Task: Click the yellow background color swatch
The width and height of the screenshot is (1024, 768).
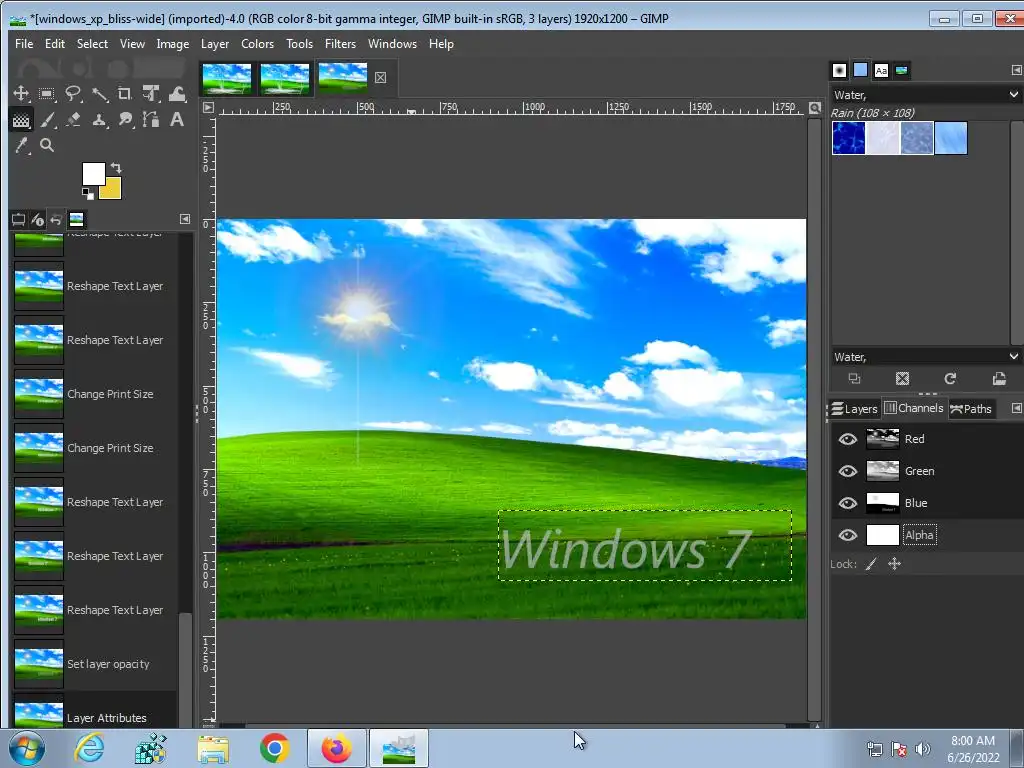Action: [x=112, y=189]
